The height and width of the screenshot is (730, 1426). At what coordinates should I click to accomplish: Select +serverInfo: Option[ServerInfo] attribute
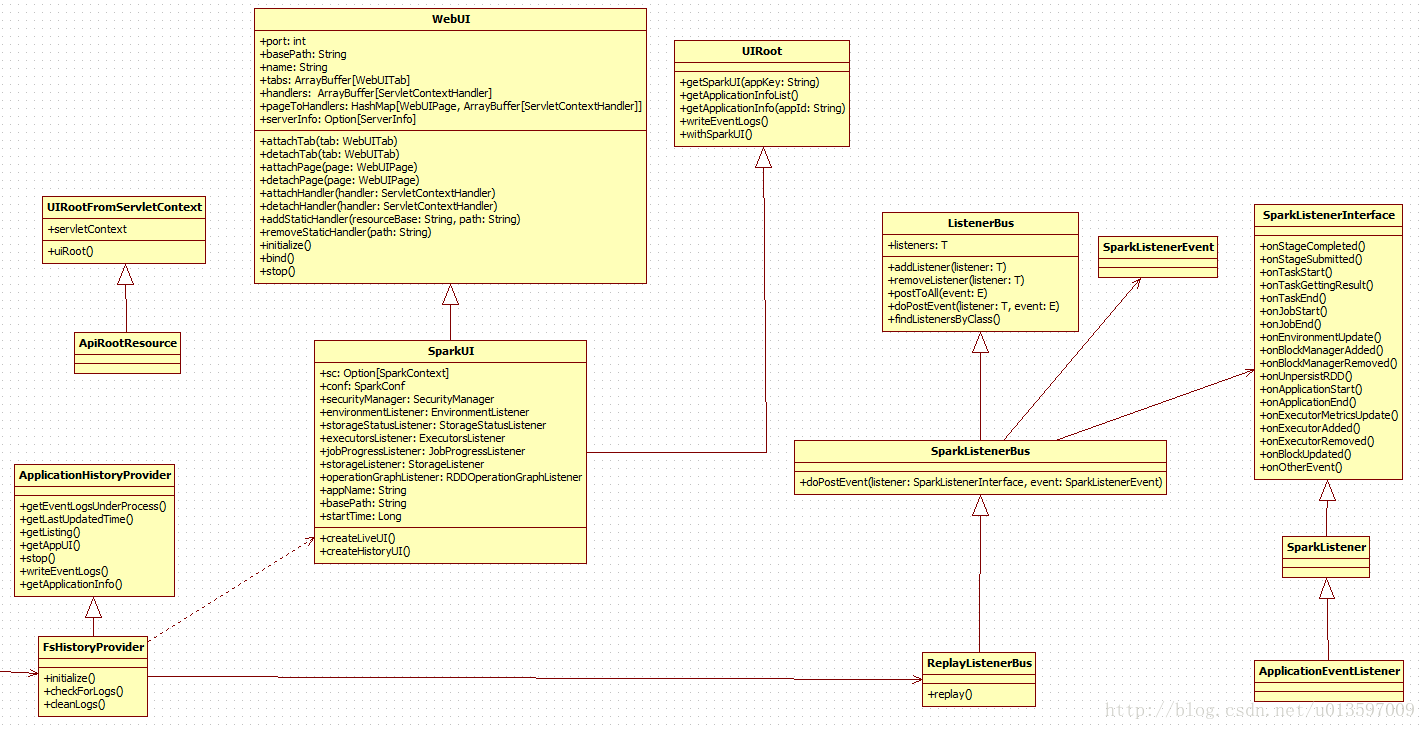click(x=338, y=119)
